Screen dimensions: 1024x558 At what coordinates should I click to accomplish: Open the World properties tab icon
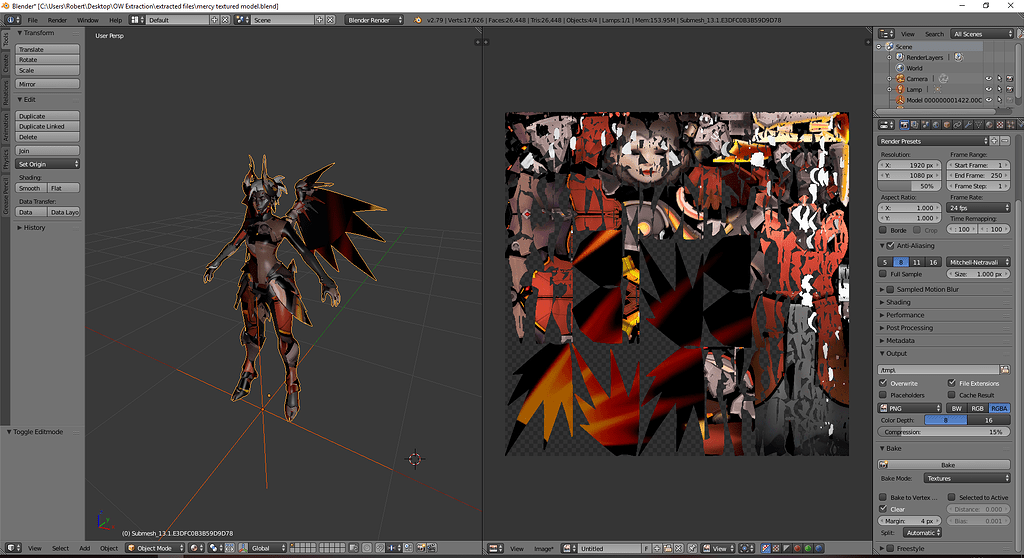(x=936, y=125)
